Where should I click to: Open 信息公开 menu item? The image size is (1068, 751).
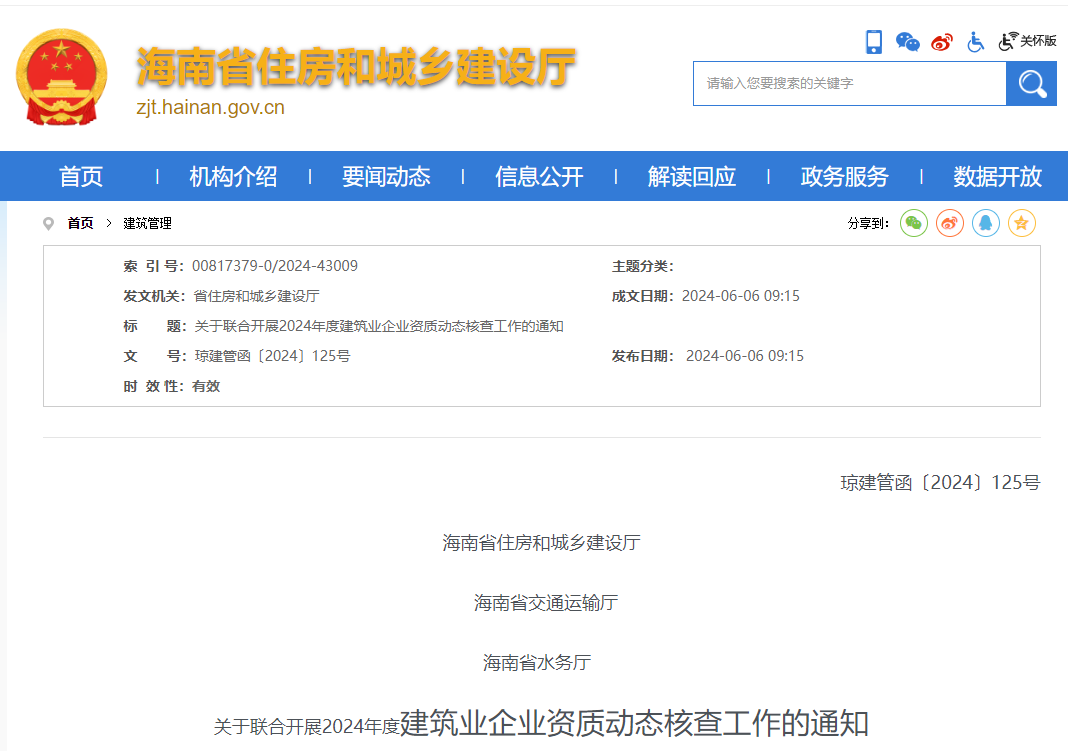point(539,176)
